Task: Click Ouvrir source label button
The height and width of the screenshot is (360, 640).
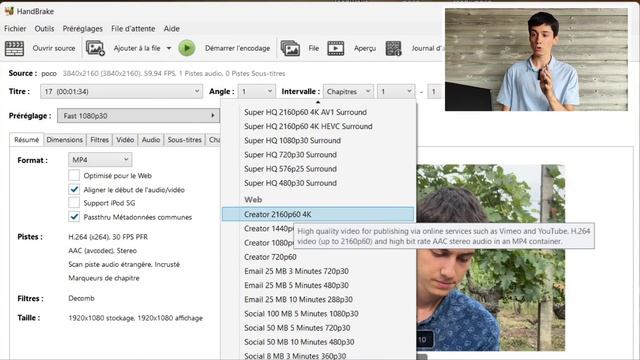Action: (x=54, y=48)
